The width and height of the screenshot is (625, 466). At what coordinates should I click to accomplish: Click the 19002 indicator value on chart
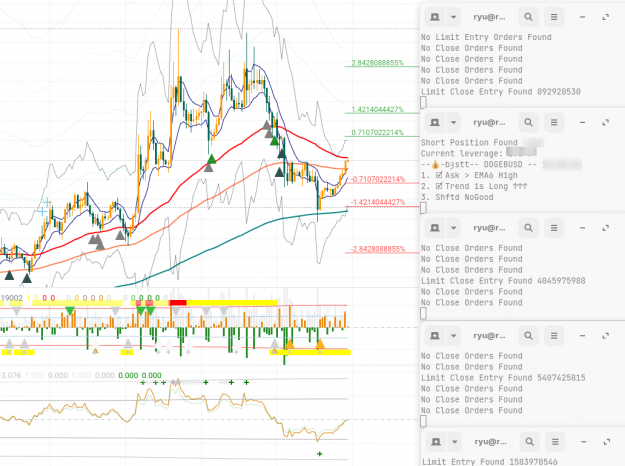tap(12, 298)
